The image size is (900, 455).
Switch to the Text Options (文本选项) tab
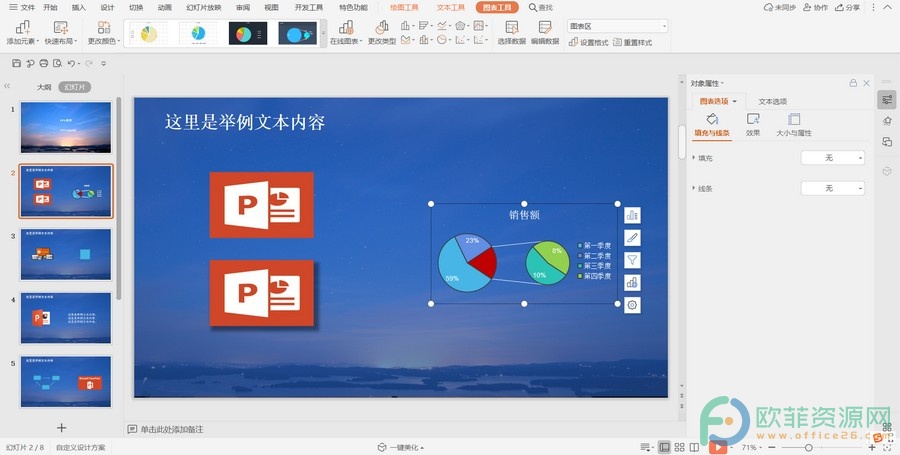click(x=773, y=102)
